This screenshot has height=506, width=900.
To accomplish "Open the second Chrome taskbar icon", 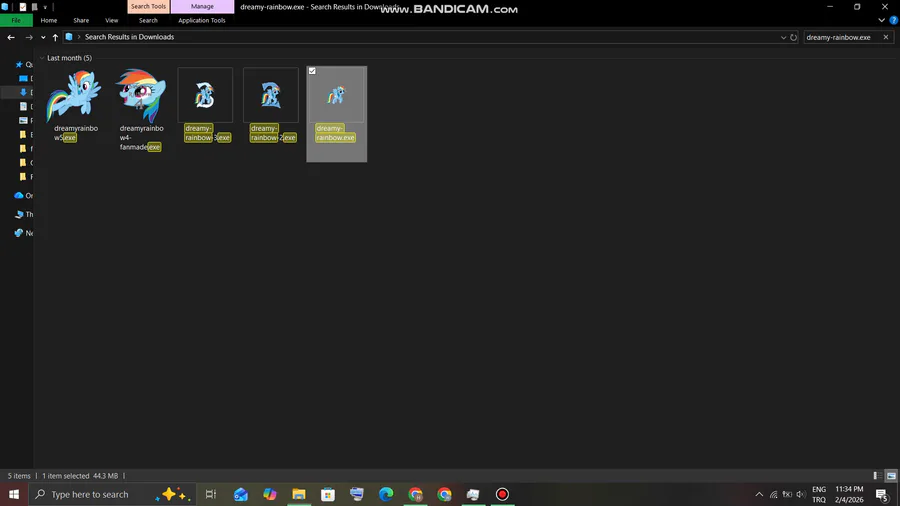I will 444,494.
